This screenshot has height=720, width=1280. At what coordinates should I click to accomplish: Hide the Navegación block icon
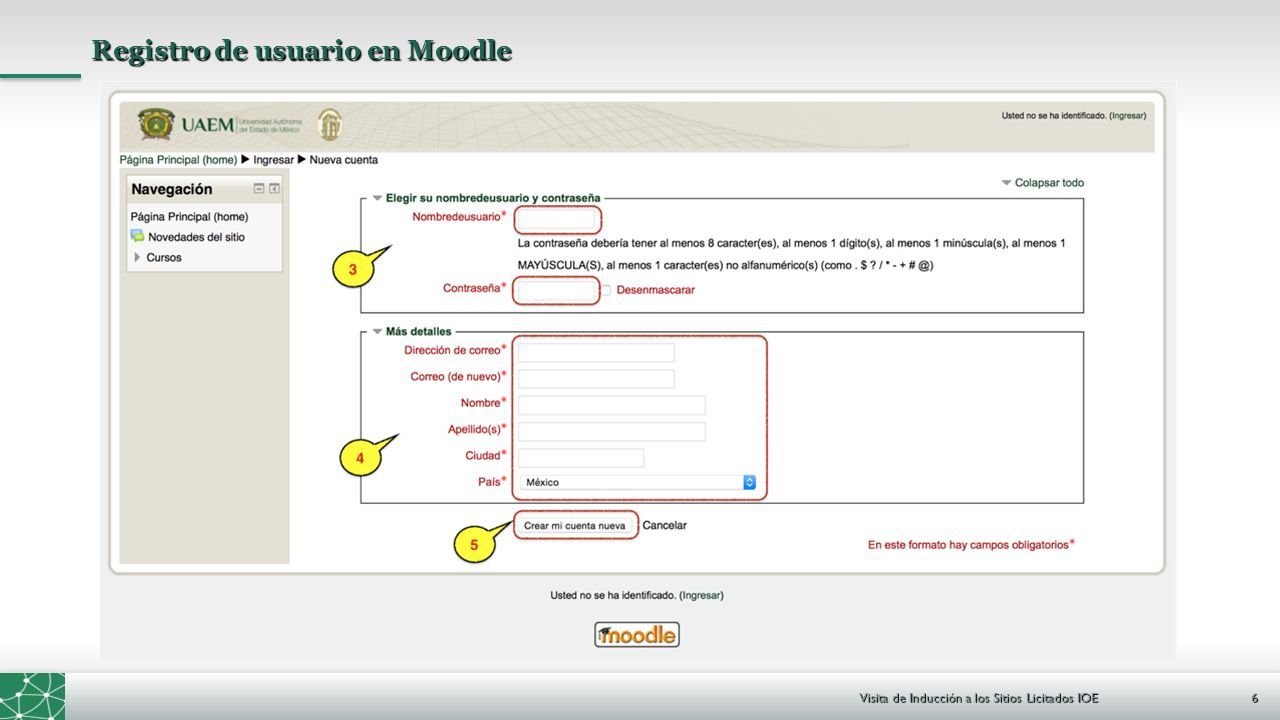tap(259, 188)
